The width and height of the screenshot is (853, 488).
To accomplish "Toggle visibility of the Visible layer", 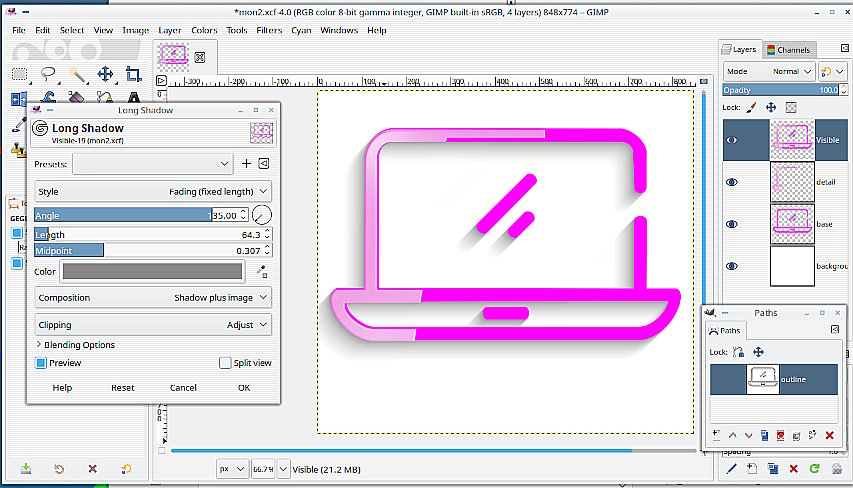I will 732,140.
